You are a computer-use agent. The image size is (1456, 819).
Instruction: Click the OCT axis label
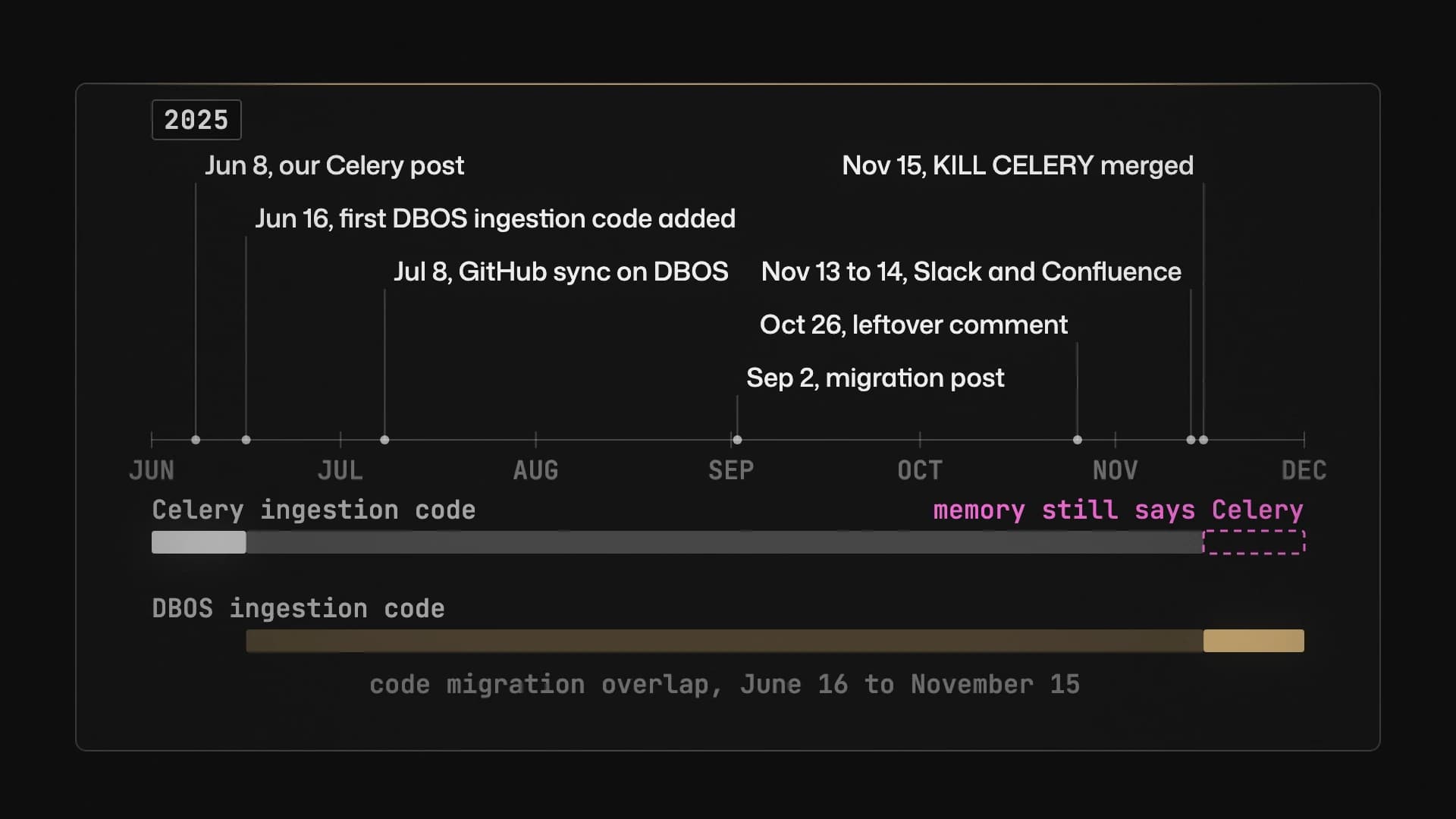(920, 470)
